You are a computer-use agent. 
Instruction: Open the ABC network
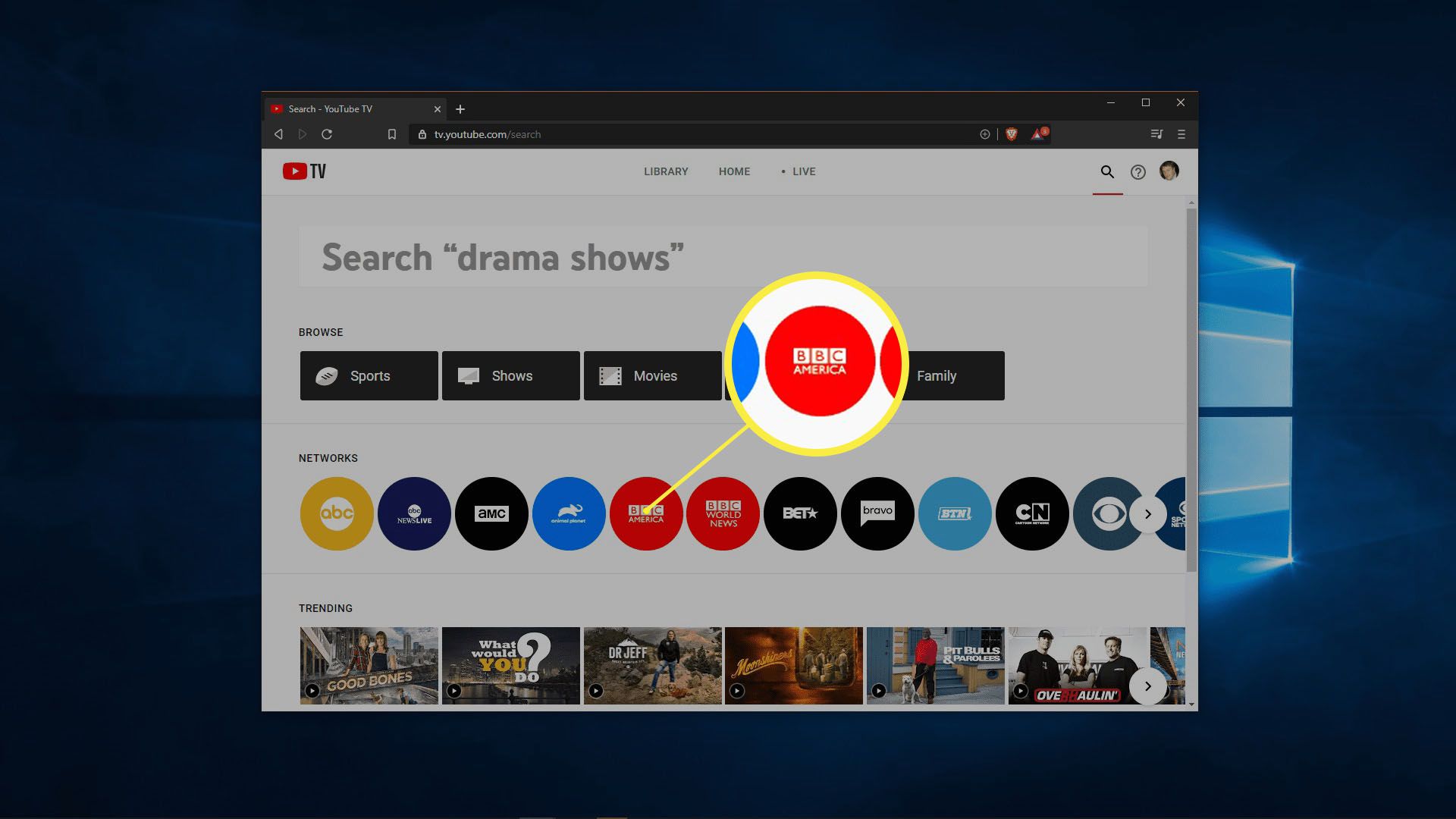337,513
